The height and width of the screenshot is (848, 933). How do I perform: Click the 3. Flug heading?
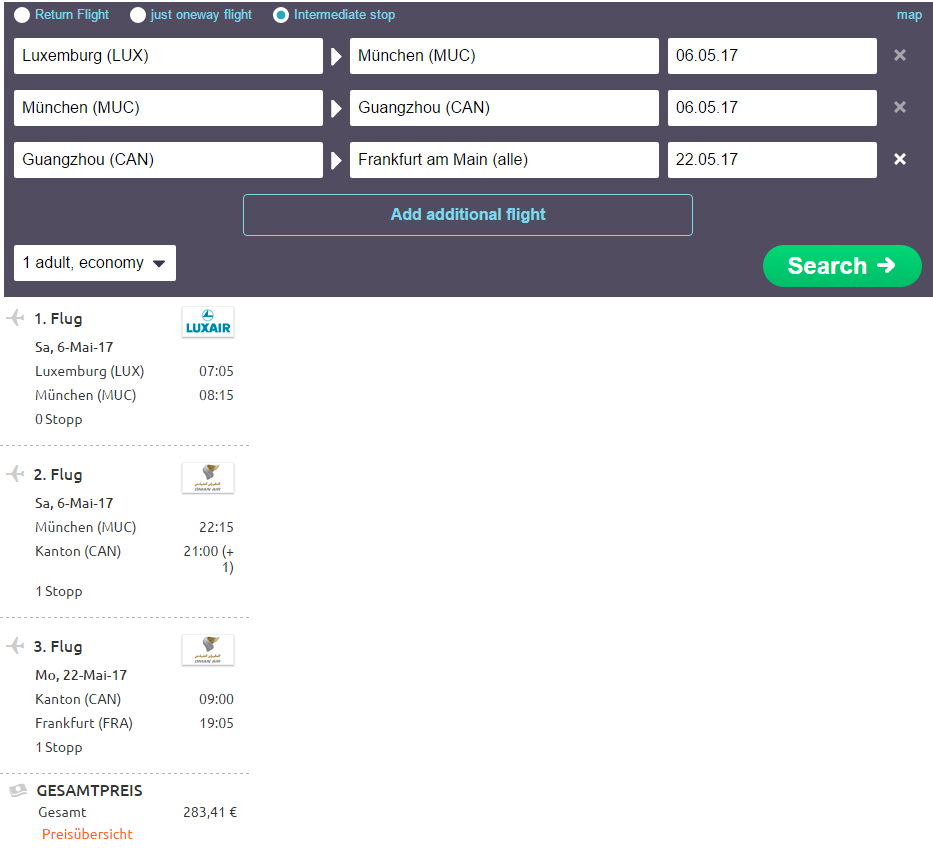58,647
